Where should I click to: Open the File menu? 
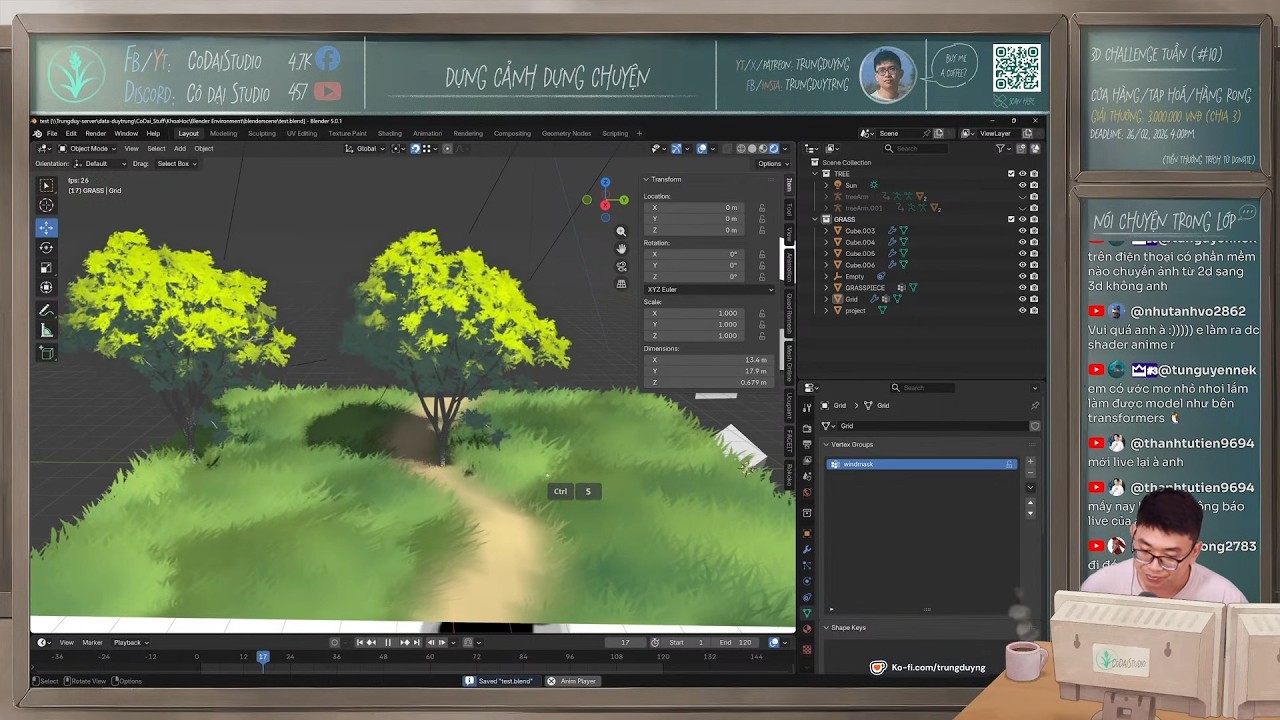(52, 133)
